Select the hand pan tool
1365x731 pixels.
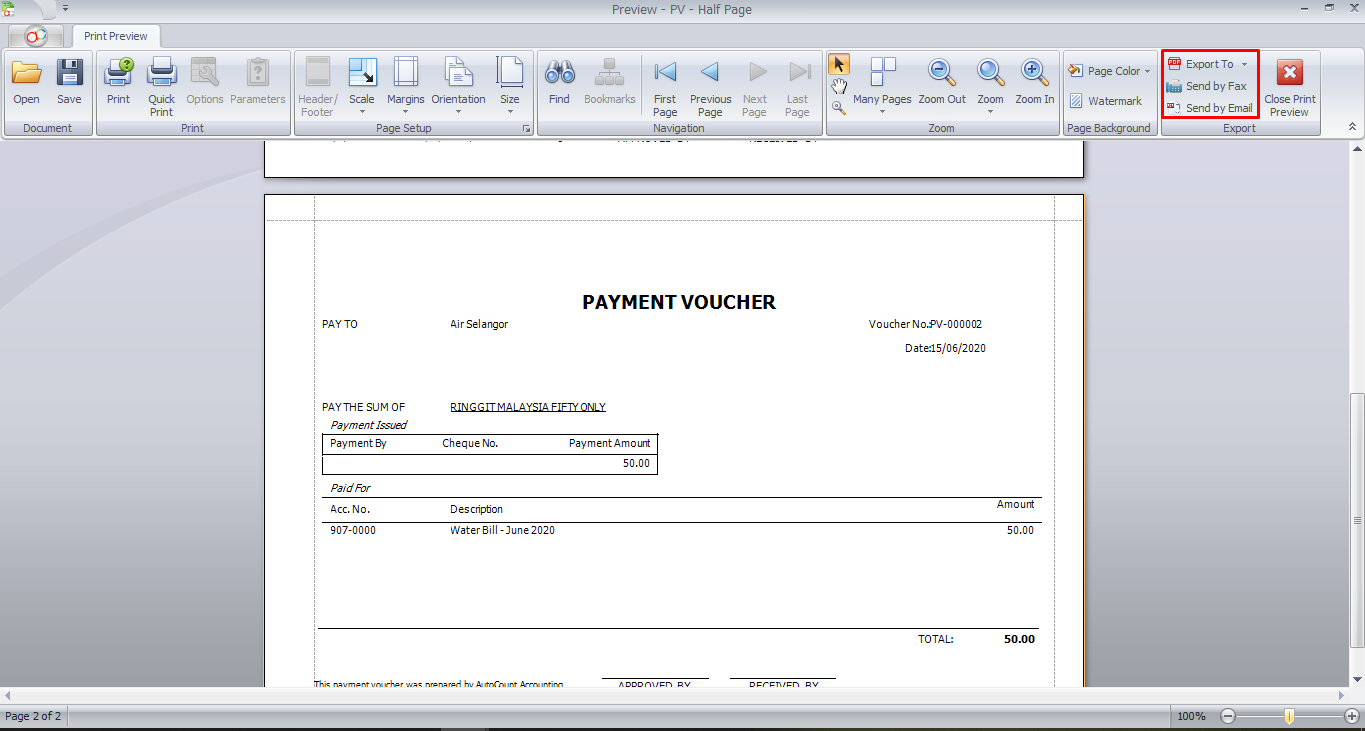[839, 87]
